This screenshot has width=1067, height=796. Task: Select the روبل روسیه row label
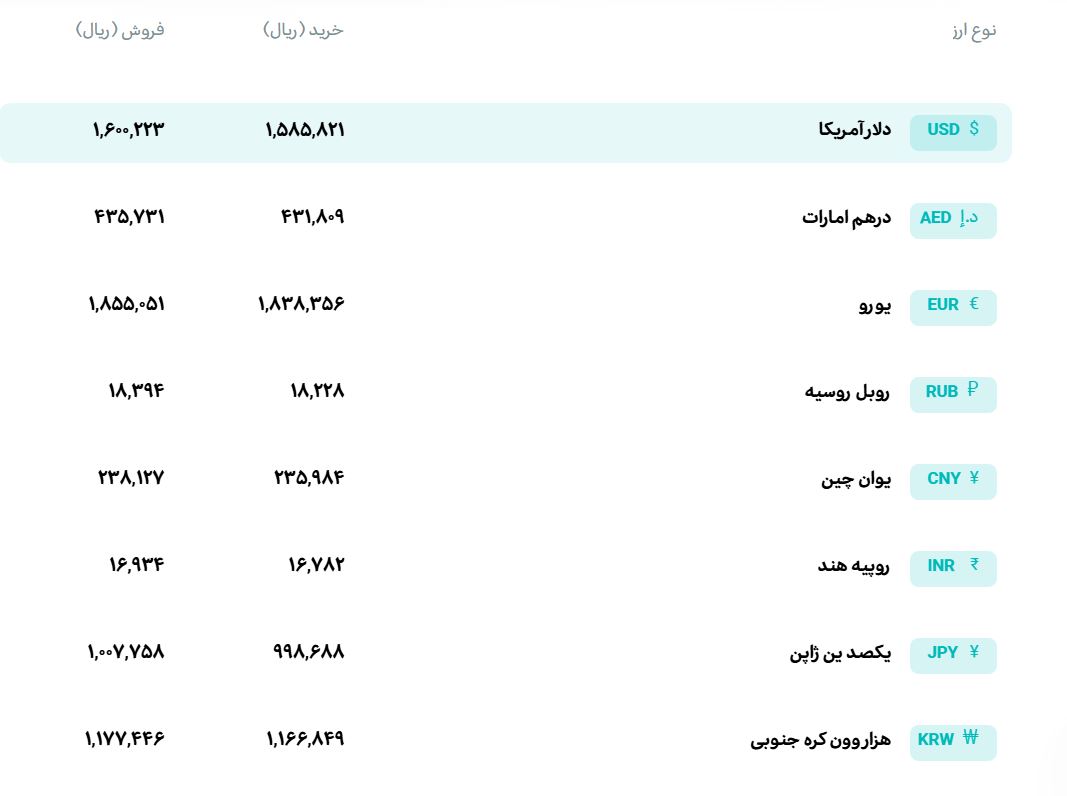(847, 392)
